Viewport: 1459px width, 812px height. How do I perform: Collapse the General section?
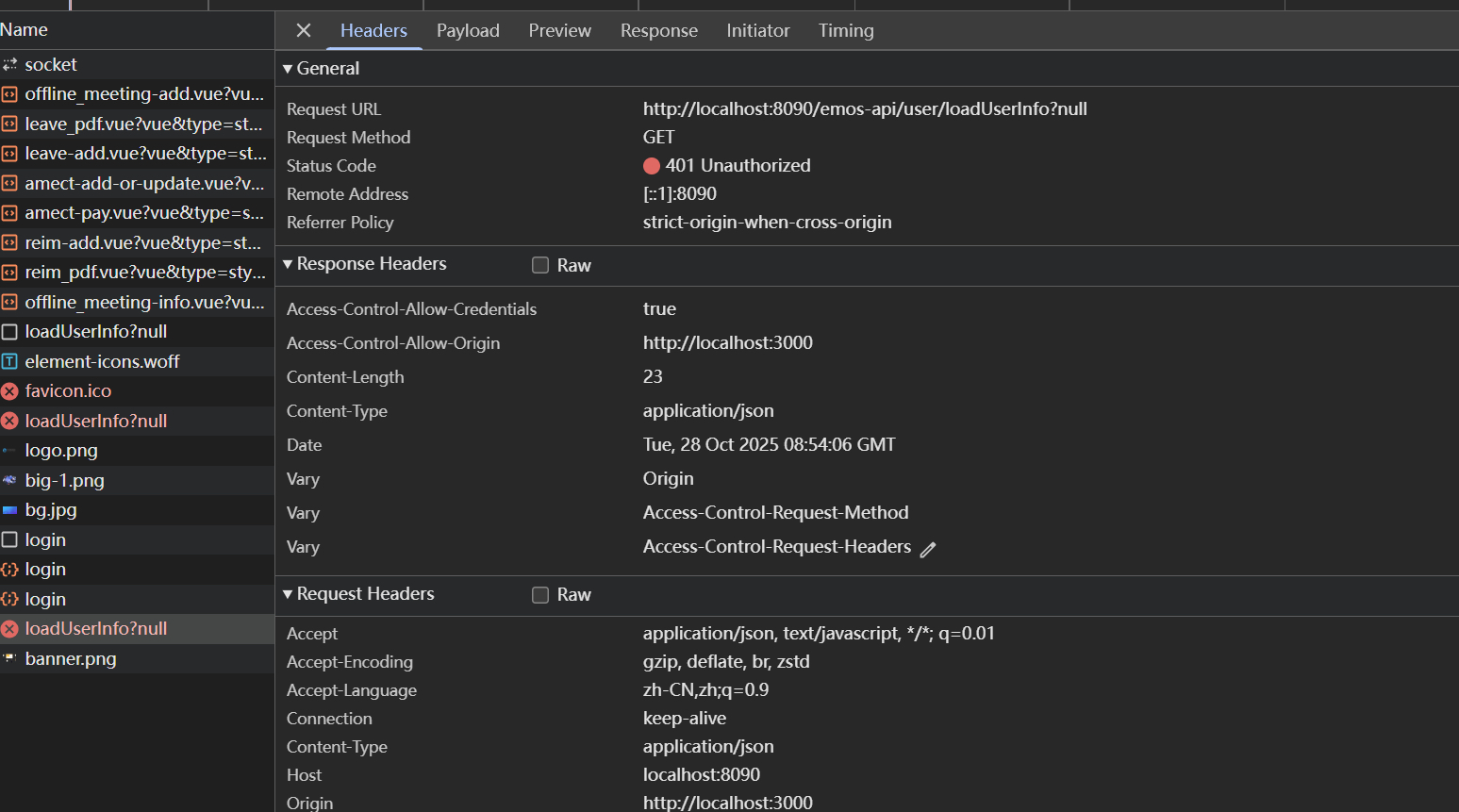pyautogui.click(x=288, y=69)
